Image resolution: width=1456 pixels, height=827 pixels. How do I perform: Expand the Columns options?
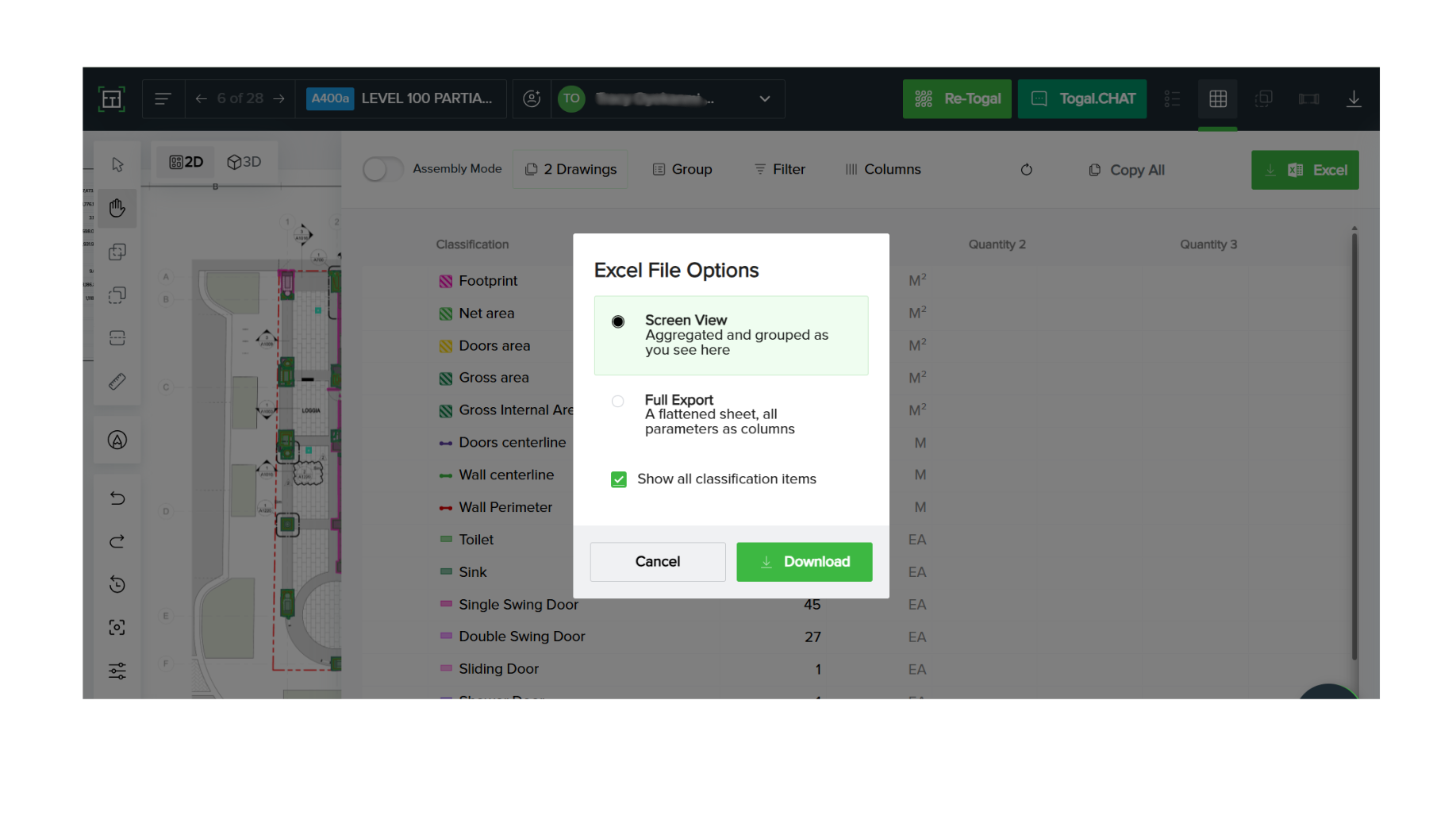click(x=882, y=169)
